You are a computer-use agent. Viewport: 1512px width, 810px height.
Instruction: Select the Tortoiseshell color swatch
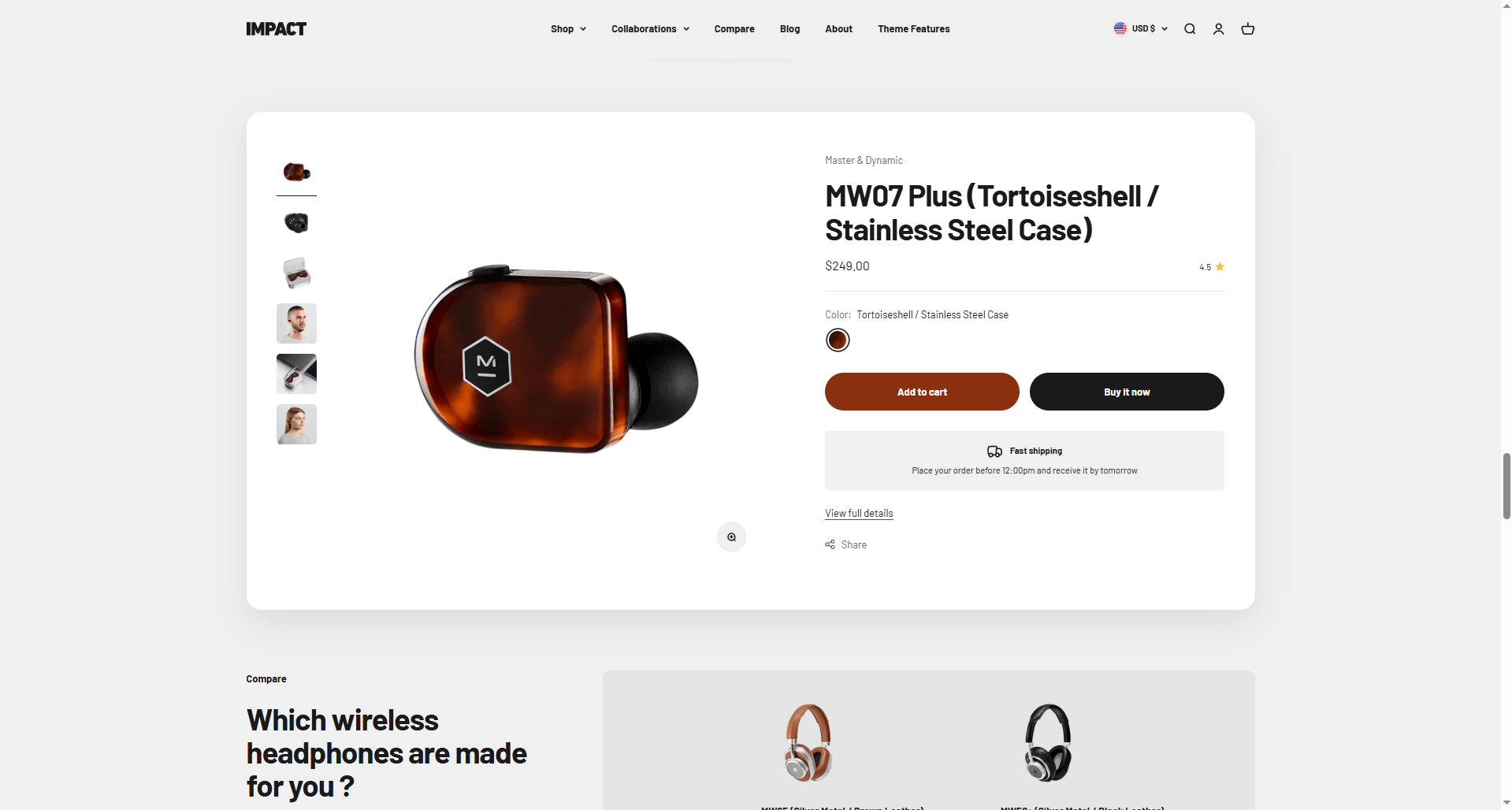[x=838, y=340]
